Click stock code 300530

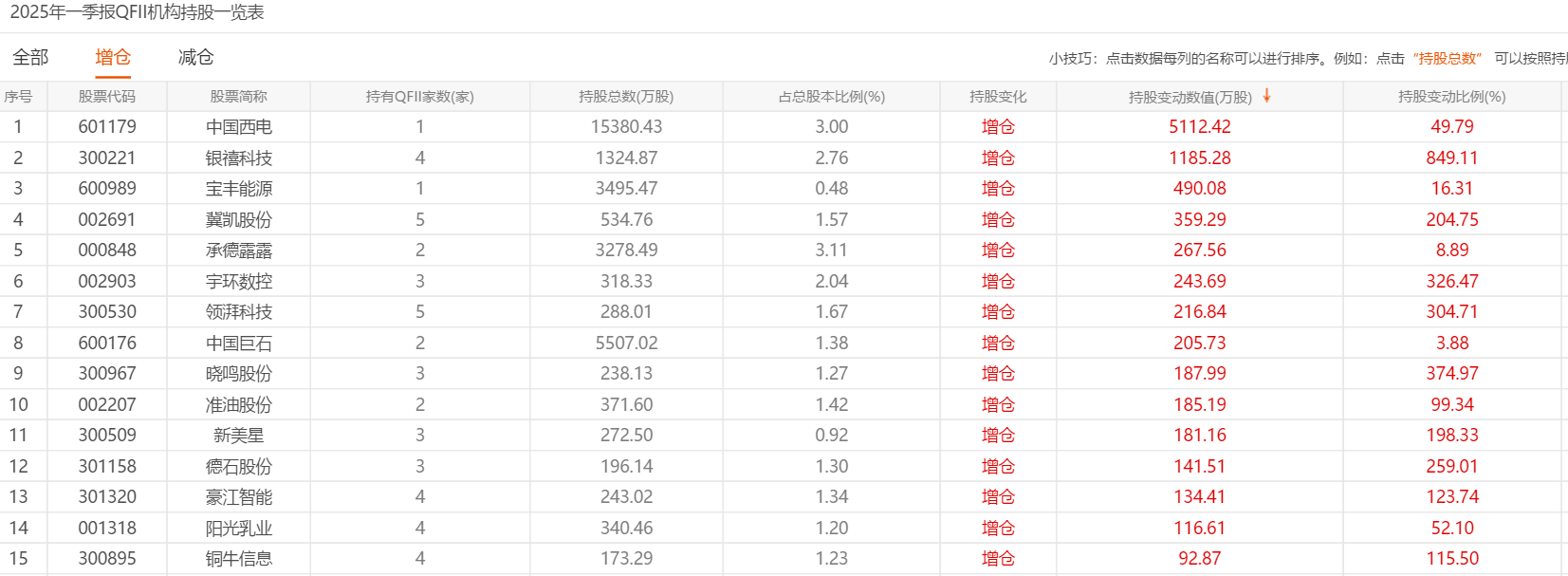tap(106, 312)
